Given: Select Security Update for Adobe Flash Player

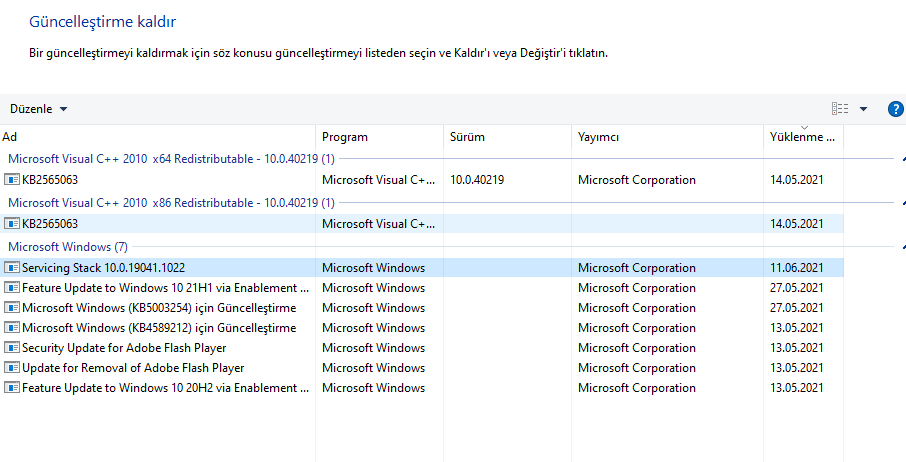Looking at the screenshot, I should click(124, 348).
